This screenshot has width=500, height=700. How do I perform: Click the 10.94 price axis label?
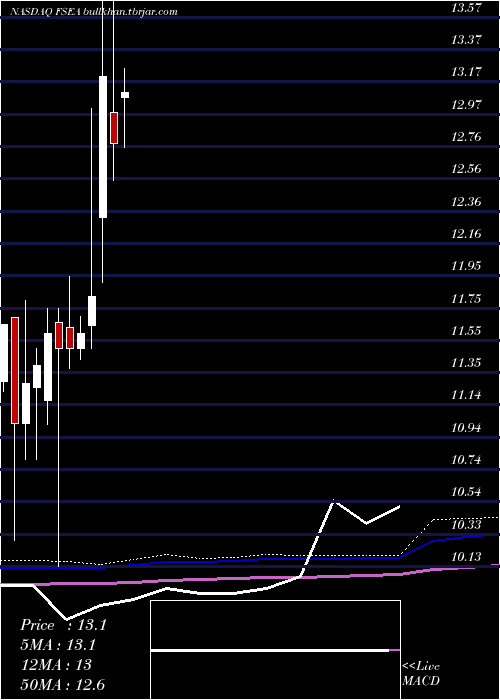point(466,428)
